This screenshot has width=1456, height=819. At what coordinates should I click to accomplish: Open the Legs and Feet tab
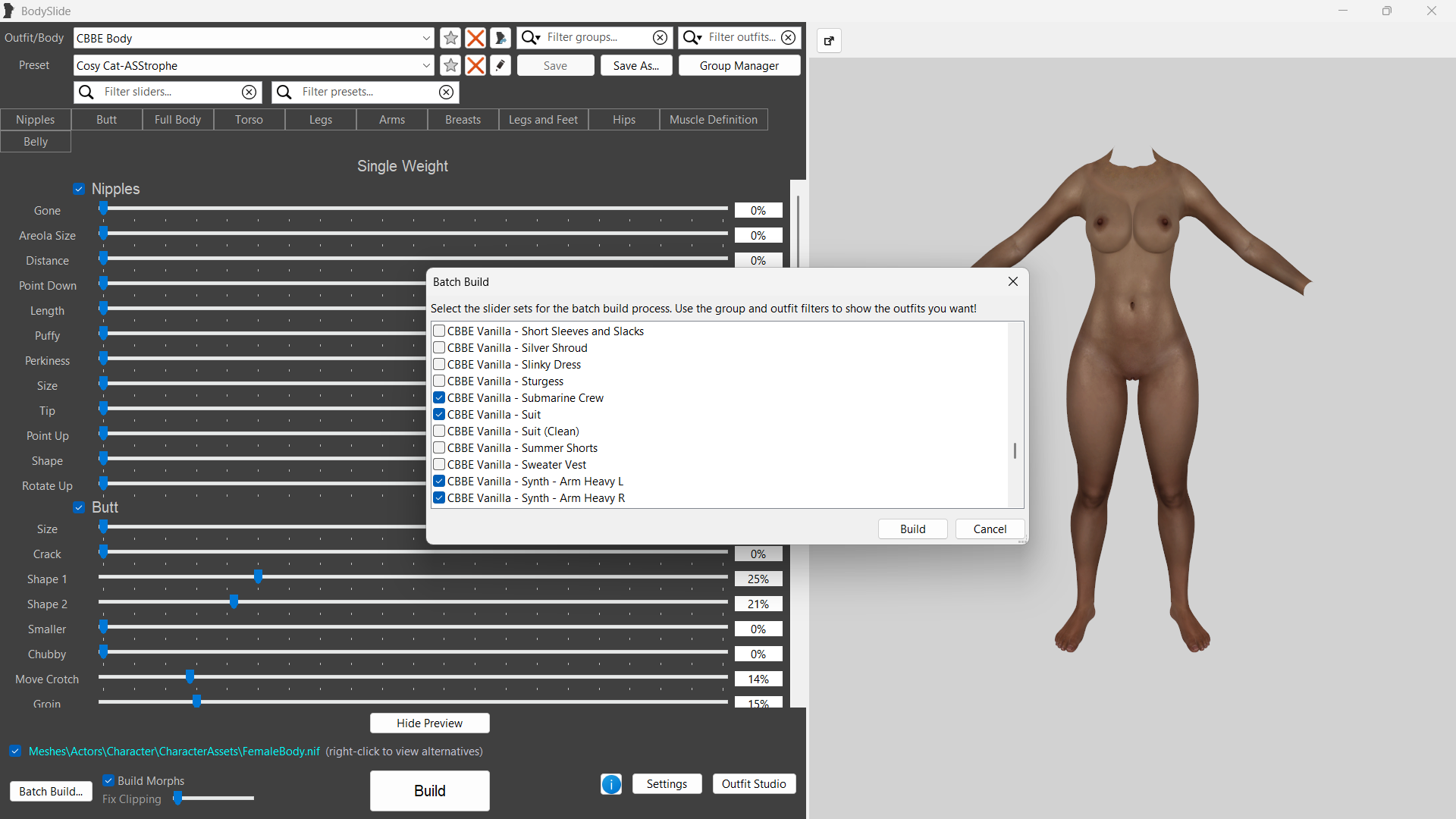pos(544,120)
